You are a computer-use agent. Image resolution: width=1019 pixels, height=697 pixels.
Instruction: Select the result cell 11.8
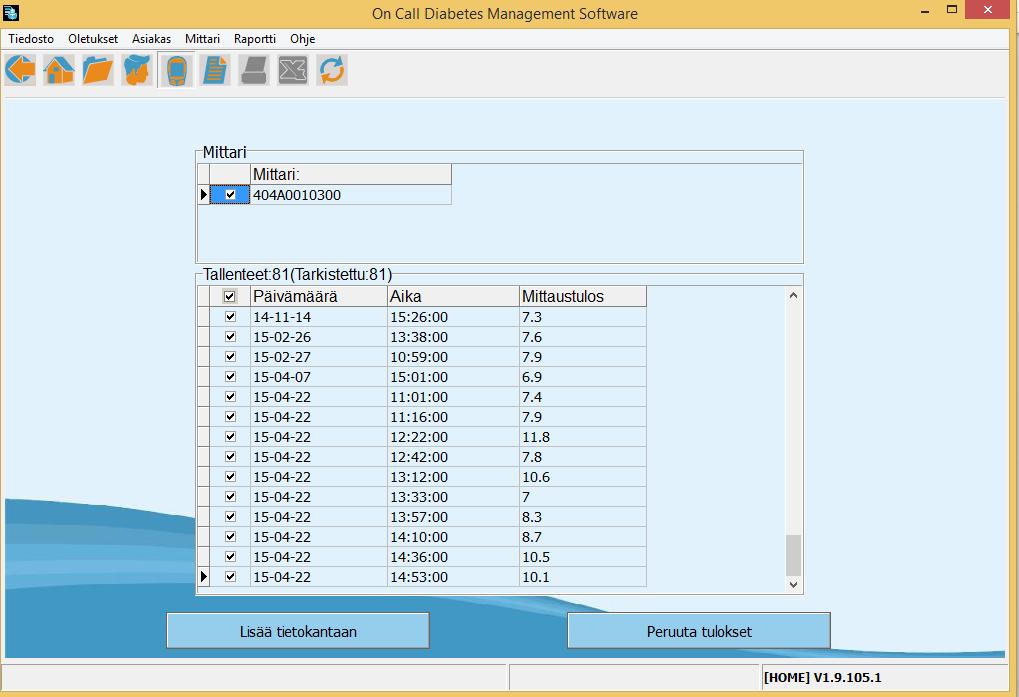583,437
